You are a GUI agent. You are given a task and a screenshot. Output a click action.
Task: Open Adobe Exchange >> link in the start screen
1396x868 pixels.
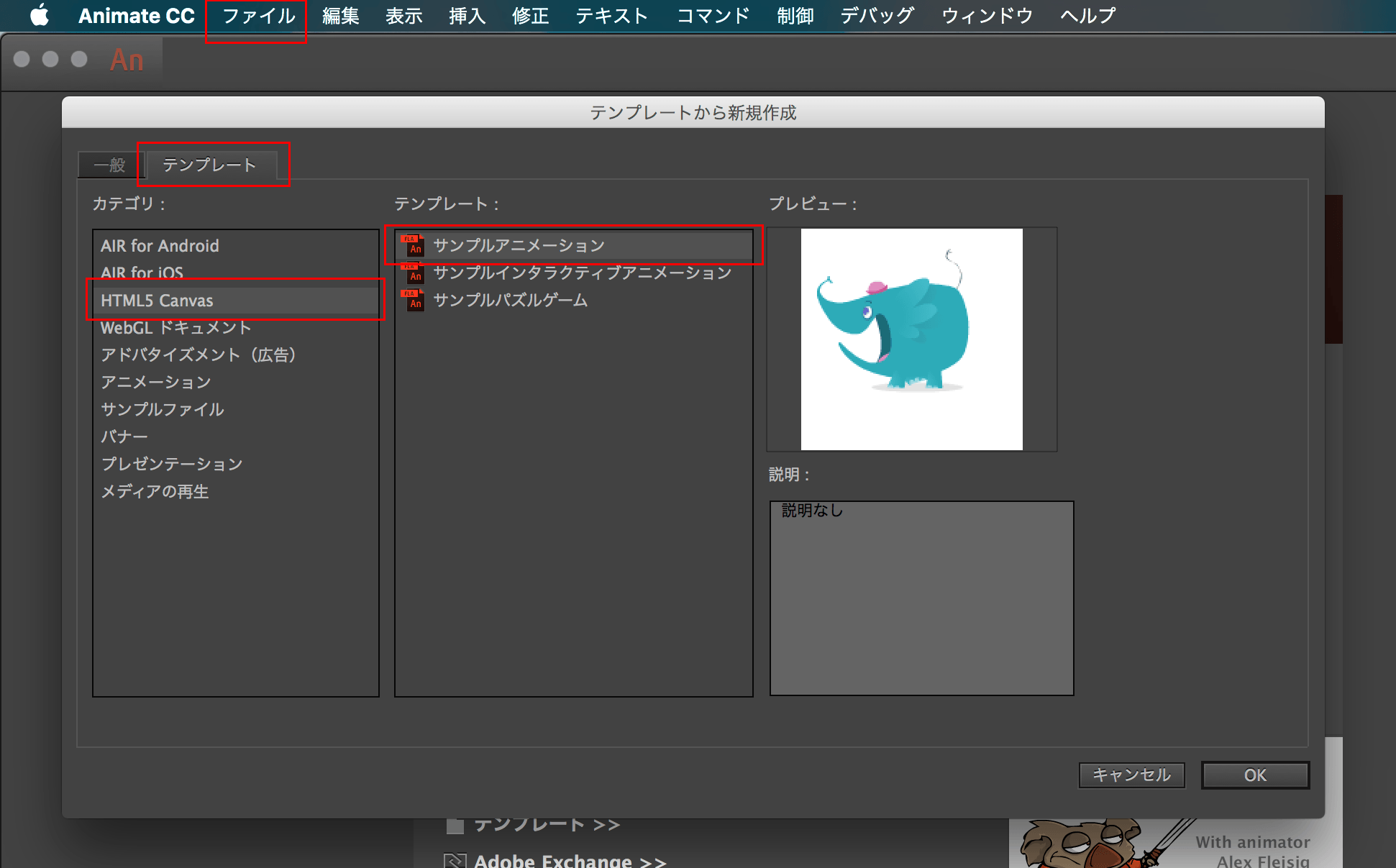click(x=570, y=860)
